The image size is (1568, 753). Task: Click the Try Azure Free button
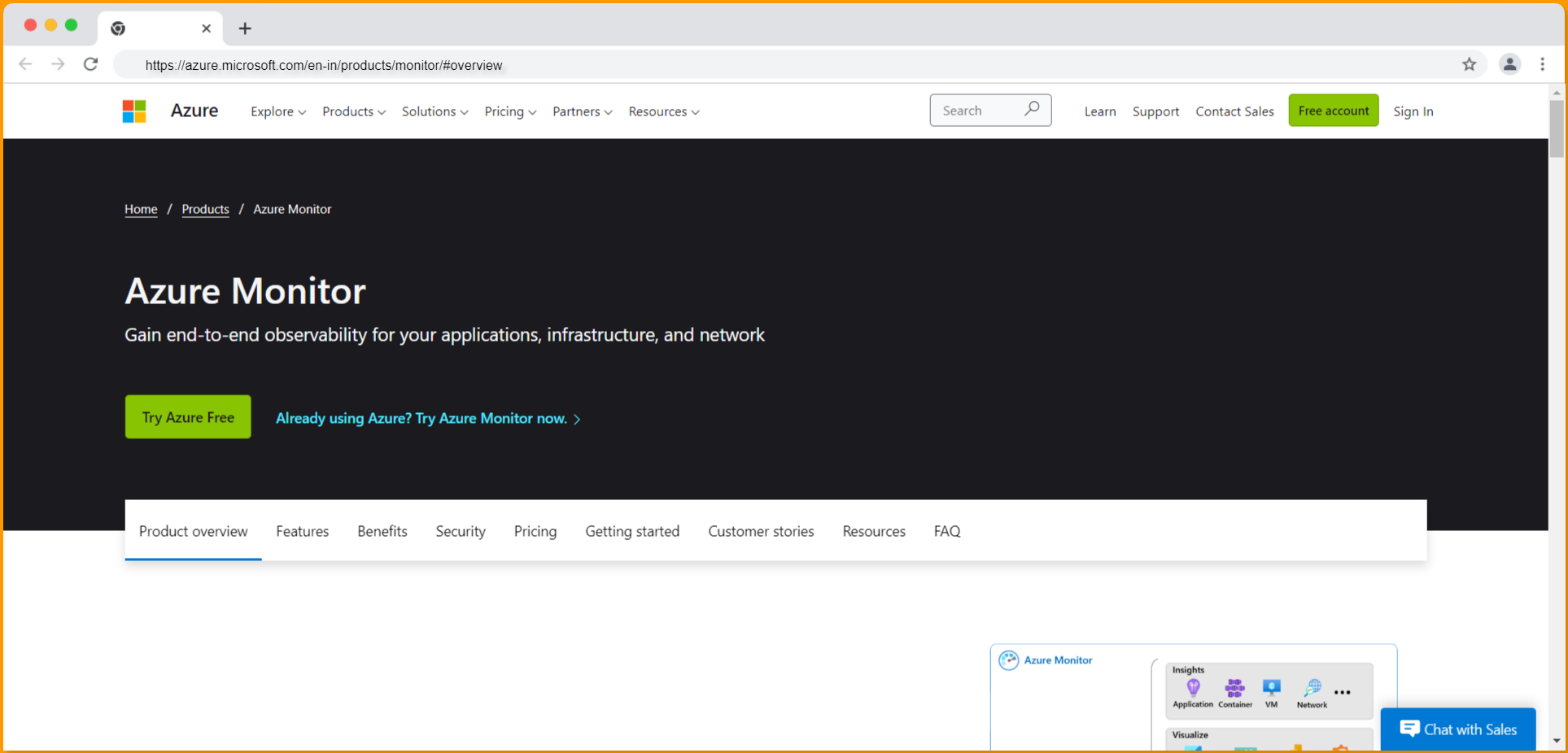coord(188,416)
